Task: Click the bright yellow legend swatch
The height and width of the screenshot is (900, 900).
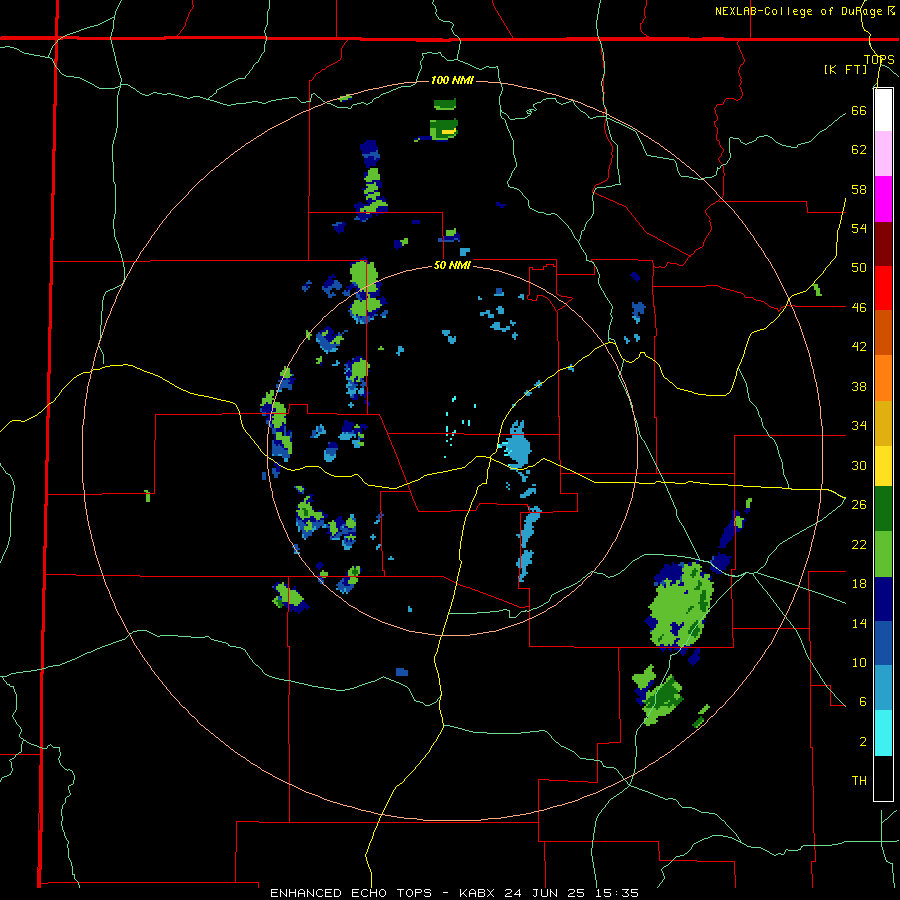Action: pos(883,465)
